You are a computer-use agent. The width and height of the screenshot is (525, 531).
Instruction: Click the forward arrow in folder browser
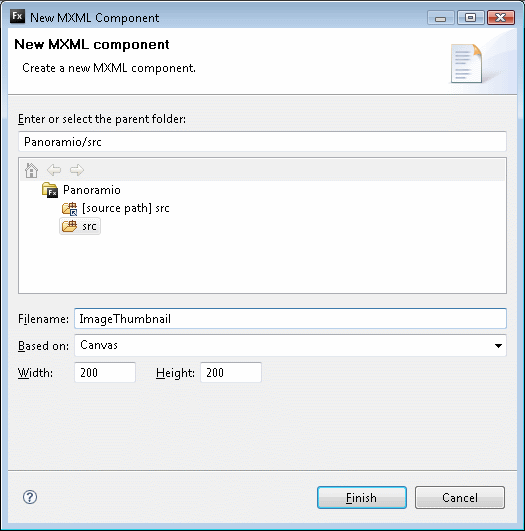pyautogui.click(x=77, y=170)
